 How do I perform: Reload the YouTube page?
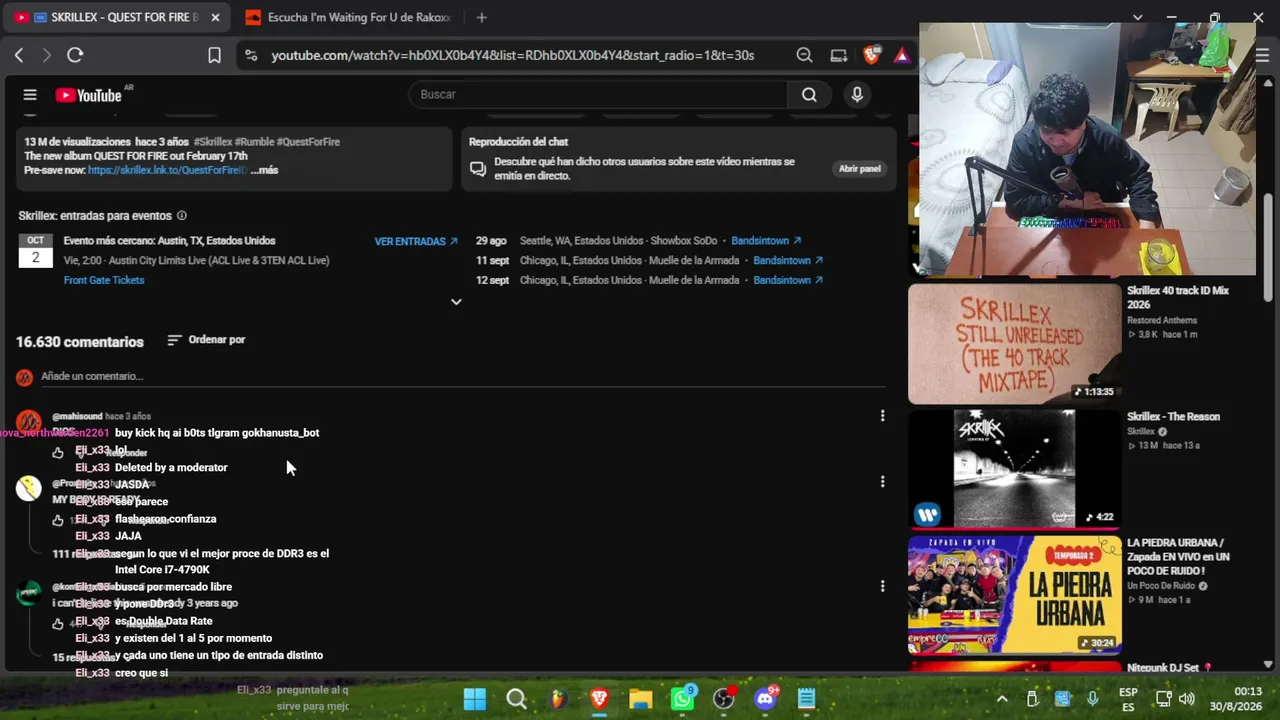75,55
